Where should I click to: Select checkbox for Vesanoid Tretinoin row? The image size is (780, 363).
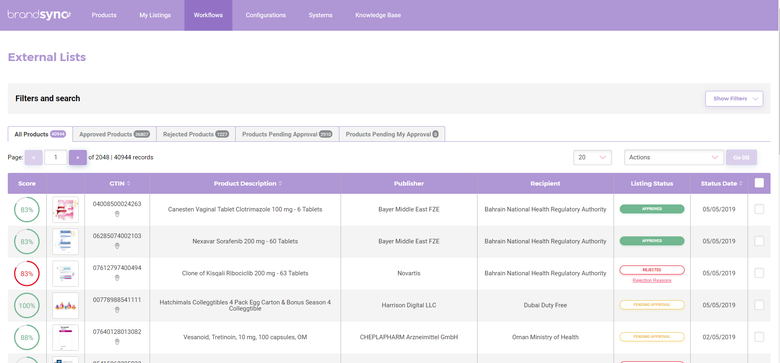[x=759, y=337]
